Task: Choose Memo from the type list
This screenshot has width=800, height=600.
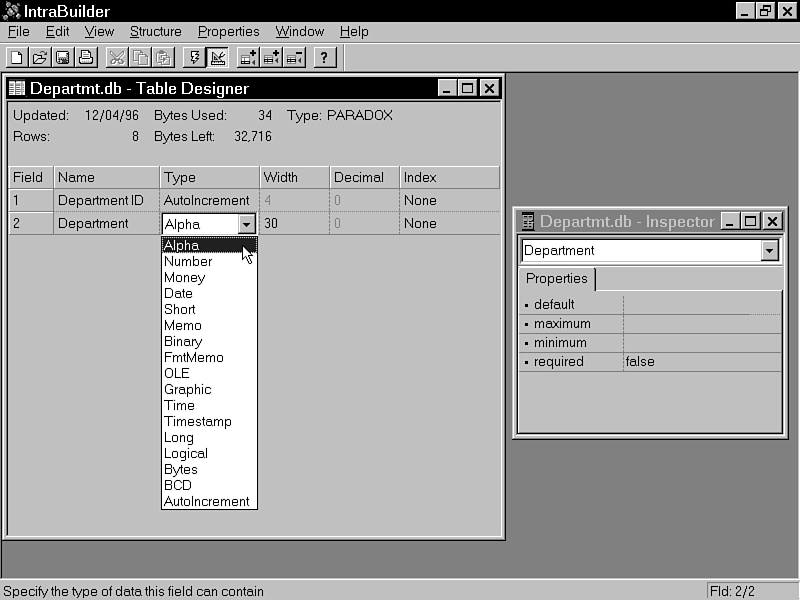Action: [183, 325]
